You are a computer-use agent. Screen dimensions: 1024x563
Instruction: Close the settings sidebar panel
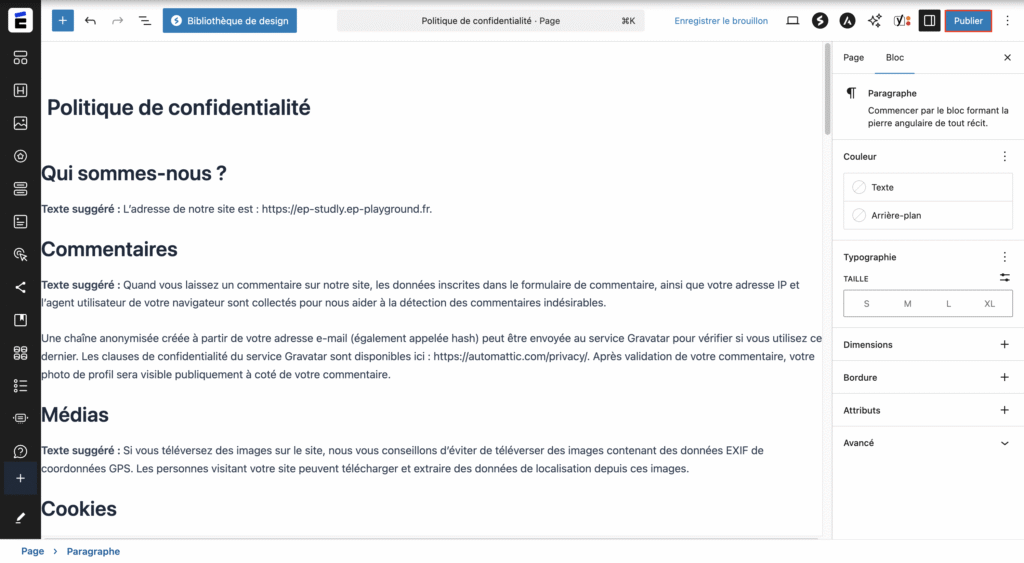pos(1007,57)
